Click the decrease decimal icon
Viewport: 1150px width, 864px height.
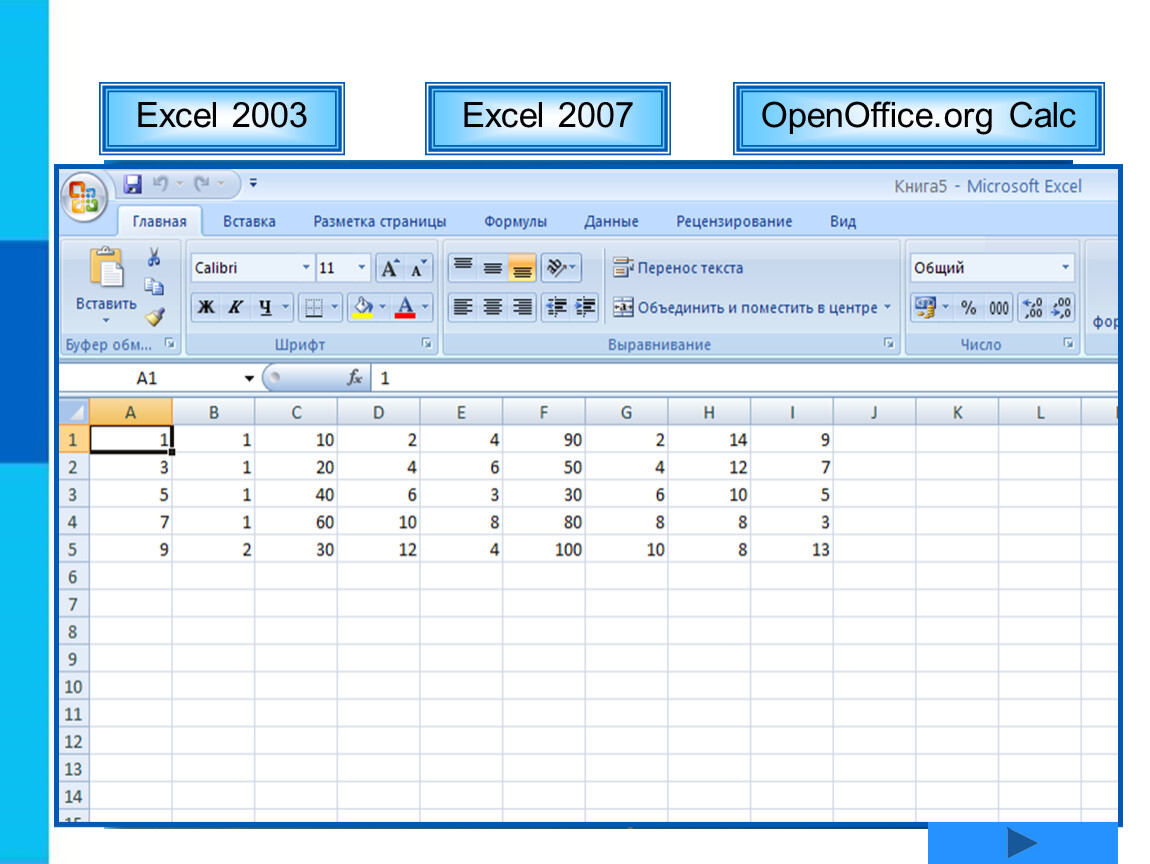click(1061, 307)
